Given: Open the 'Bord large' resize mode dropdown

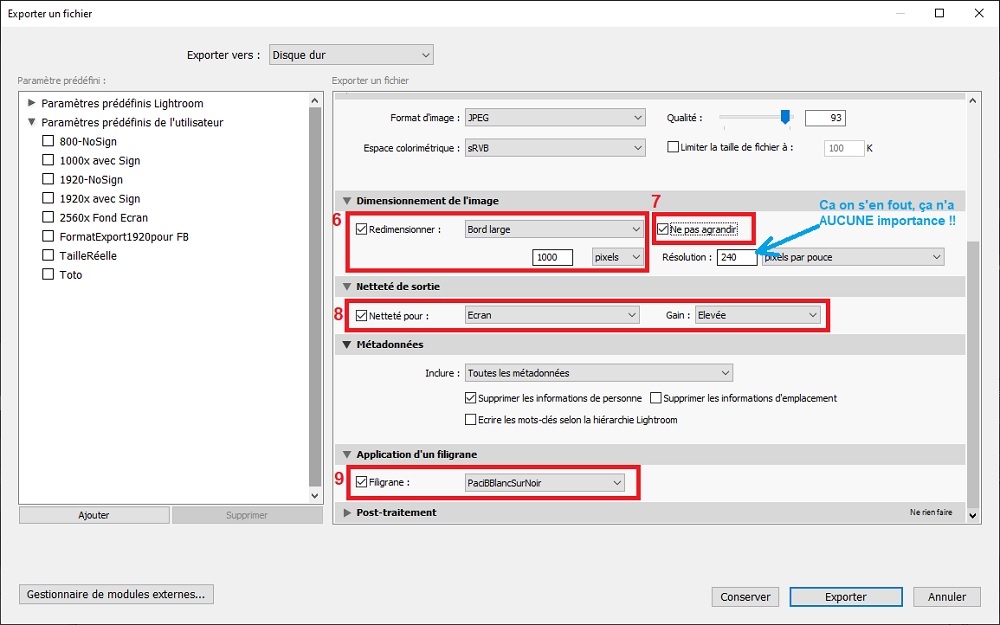Looking at the screenshot, I should coord(554,230).
